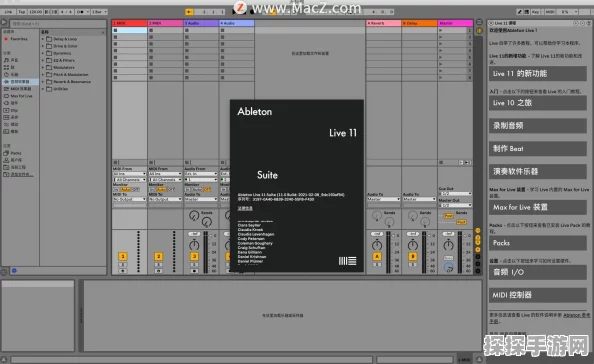Click the Tap tempo button
Image resolution: width=594 pixels, height=364 pixels.
tap(22, 12)
